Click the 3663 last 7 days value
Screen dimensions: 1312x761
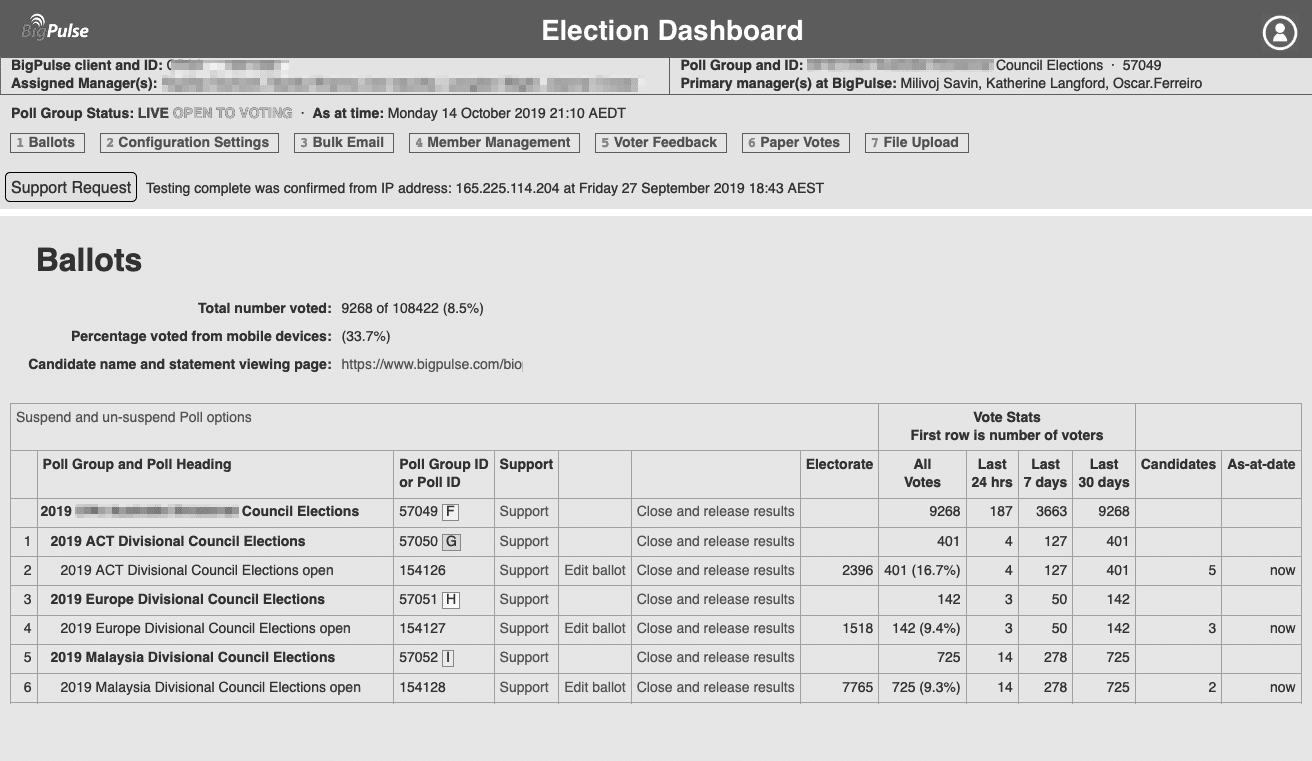[x=1050, y=512]
